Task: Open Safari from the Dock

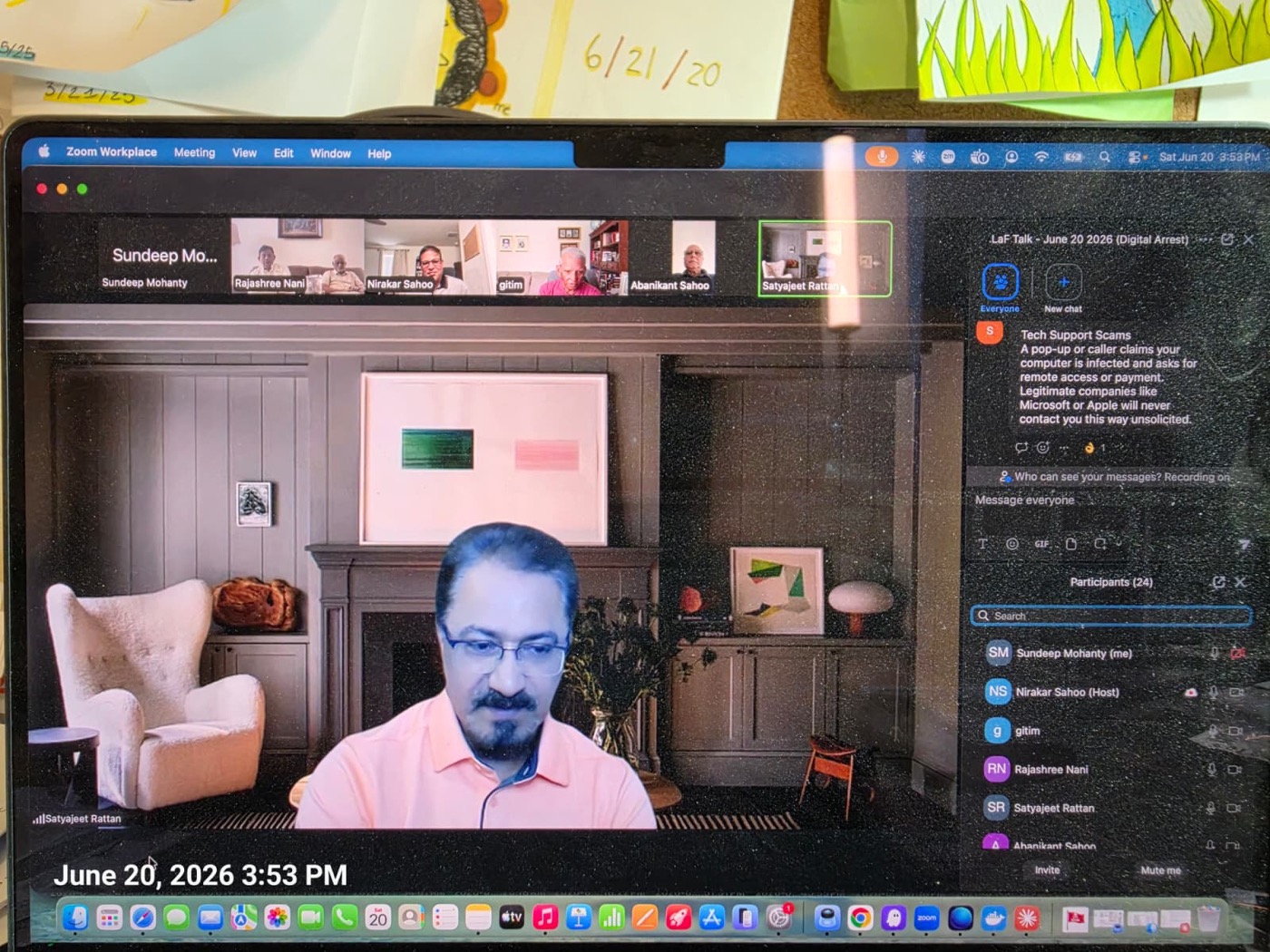Action: click(x=142, y=918)
